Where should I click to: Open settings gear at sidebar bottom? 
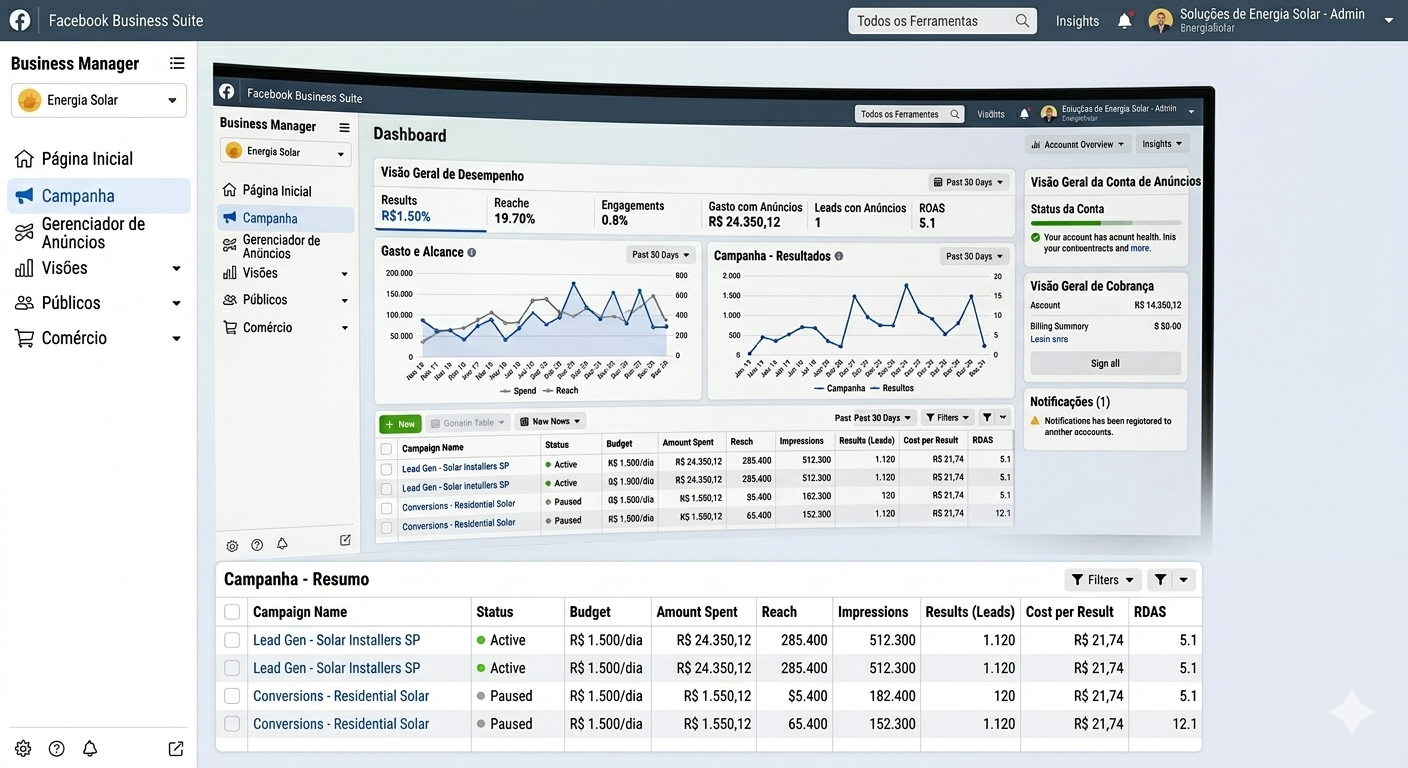click(x=23, y=748)
